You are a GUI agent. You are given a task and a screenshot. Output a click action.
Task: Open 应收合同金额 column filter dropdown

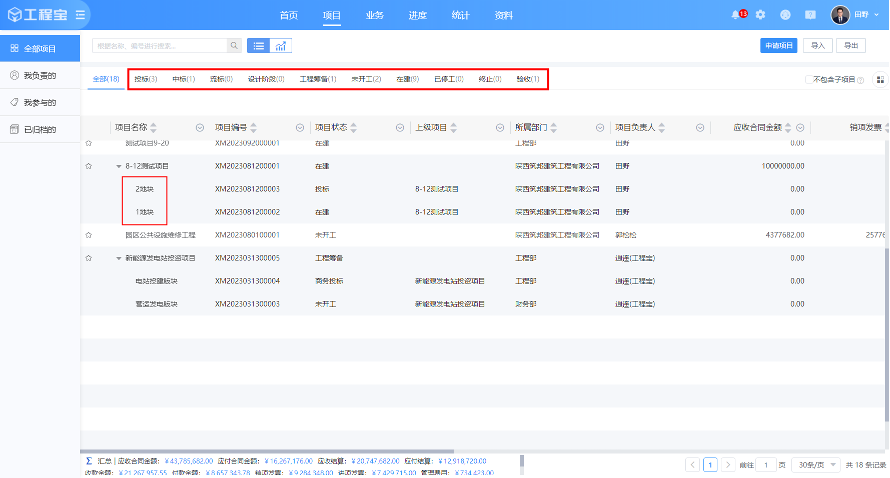click(800, 128)
